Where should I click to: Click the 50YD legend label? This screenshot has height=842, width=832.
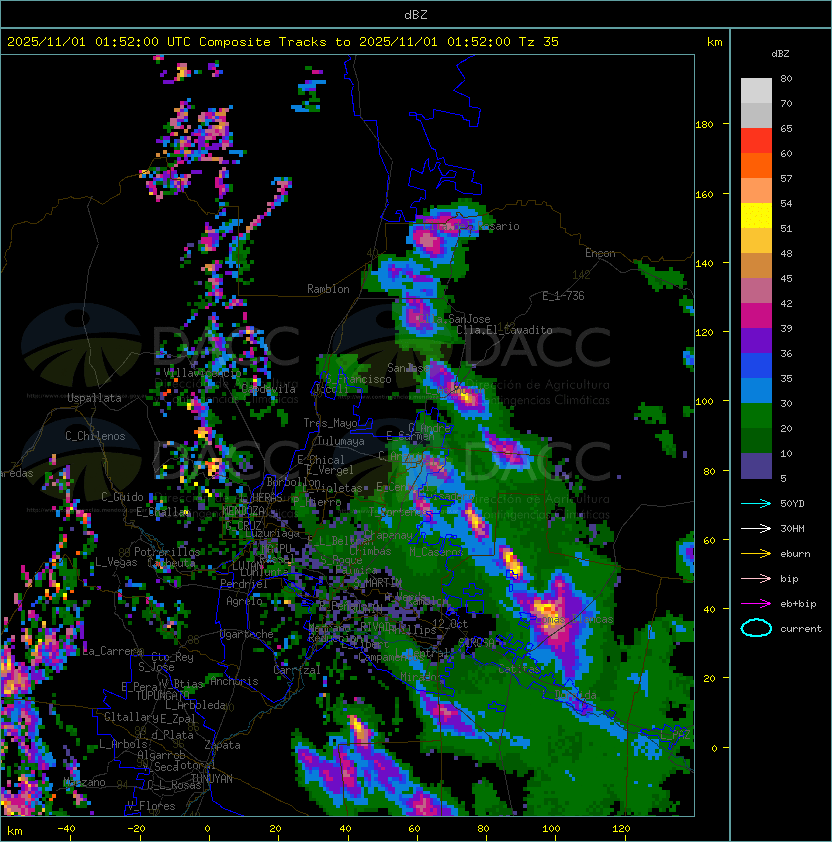[x=792, y=504]
